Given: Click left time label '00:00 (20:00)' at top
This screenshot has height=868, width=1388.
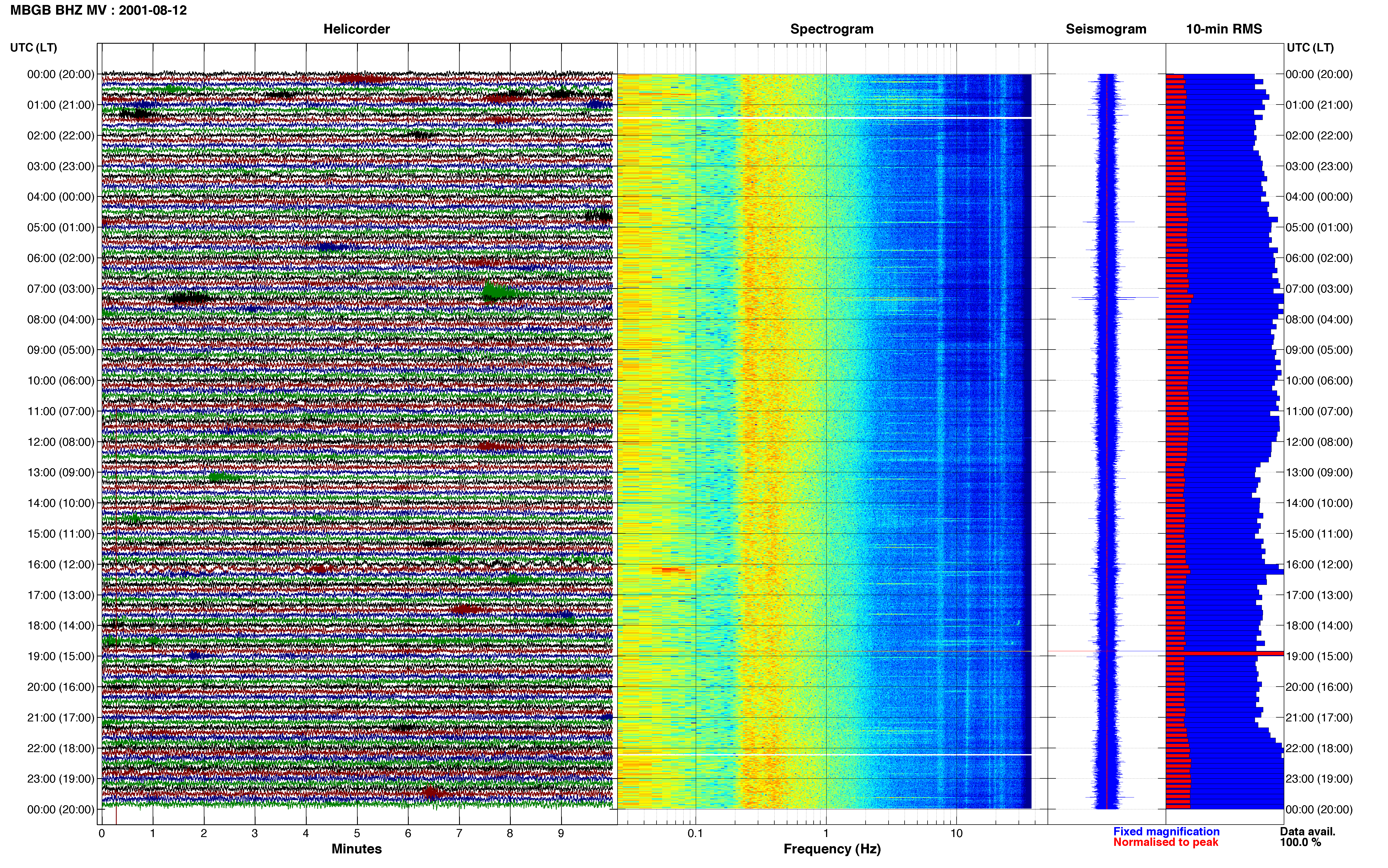Looking at the screenshot, I should (61, 74).
